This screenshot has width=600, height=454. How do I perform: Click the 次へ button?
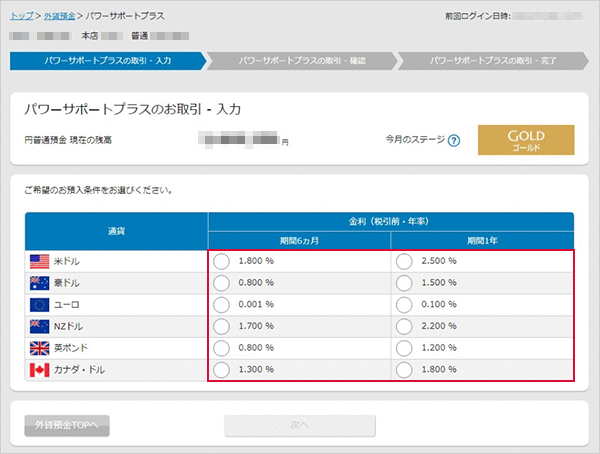click(x=300, y=425)
